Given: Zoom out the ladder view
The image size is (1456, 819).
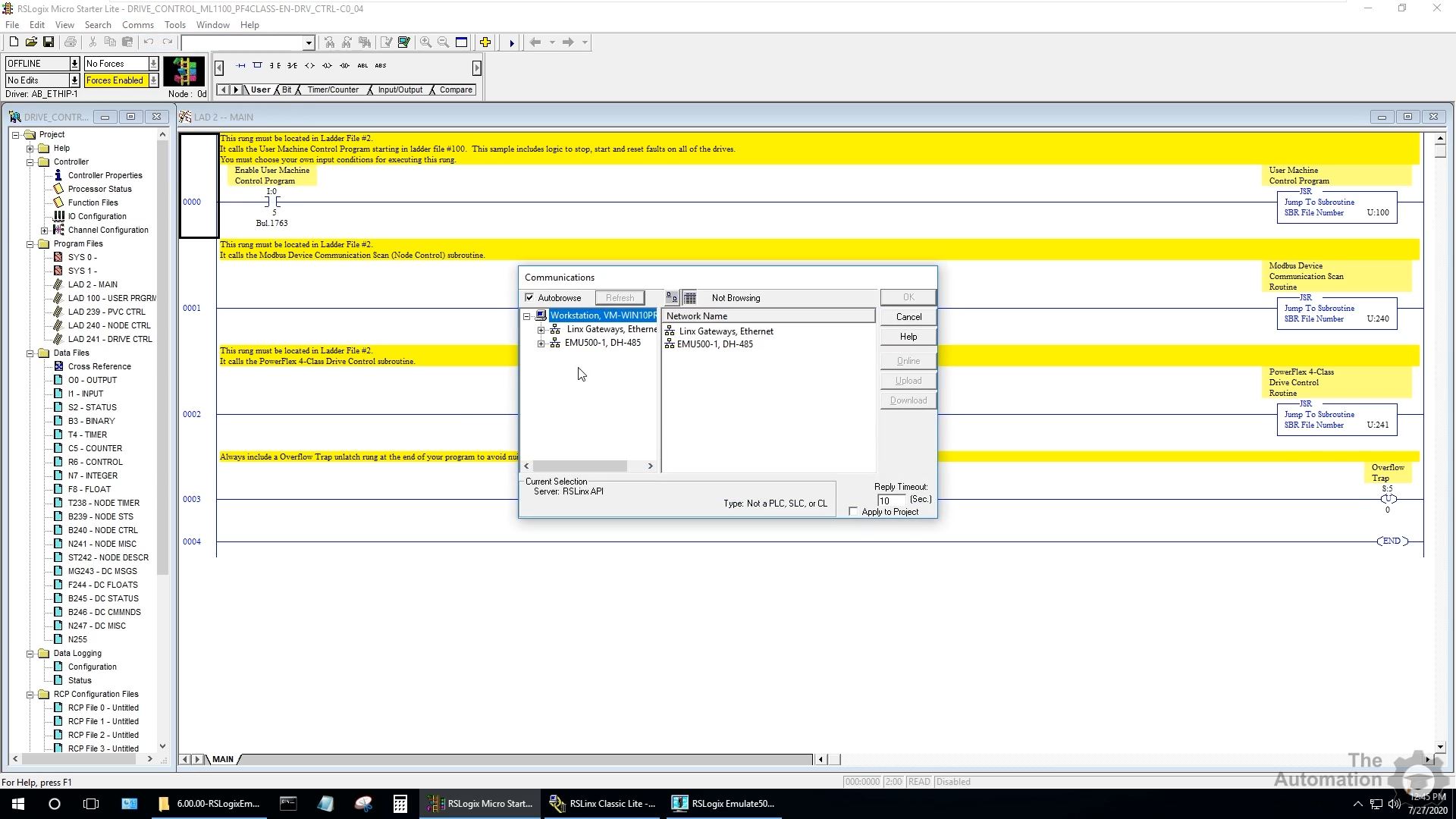Looking at the screenshot, I should pos(444,42).
